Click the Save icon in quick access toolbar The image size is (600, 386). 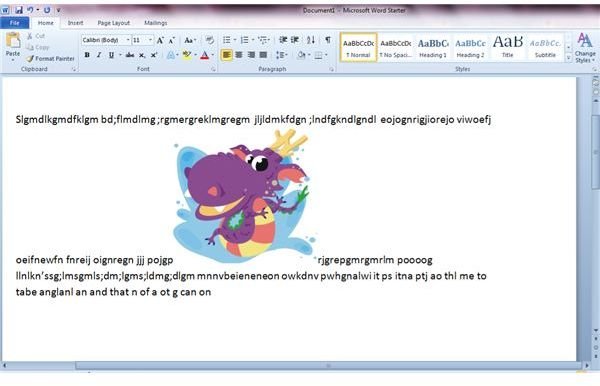18,10
